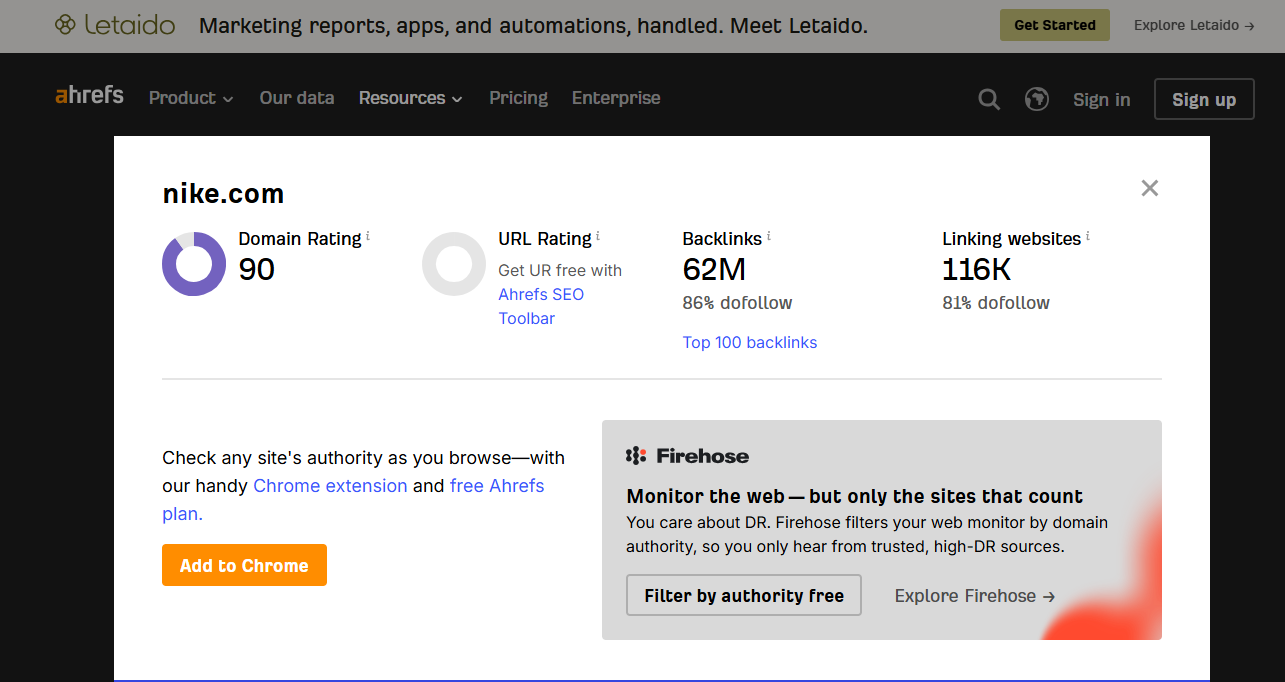Click the Monitor the web headline
This screenshot has height=682, width=1285.
point(855,496)
